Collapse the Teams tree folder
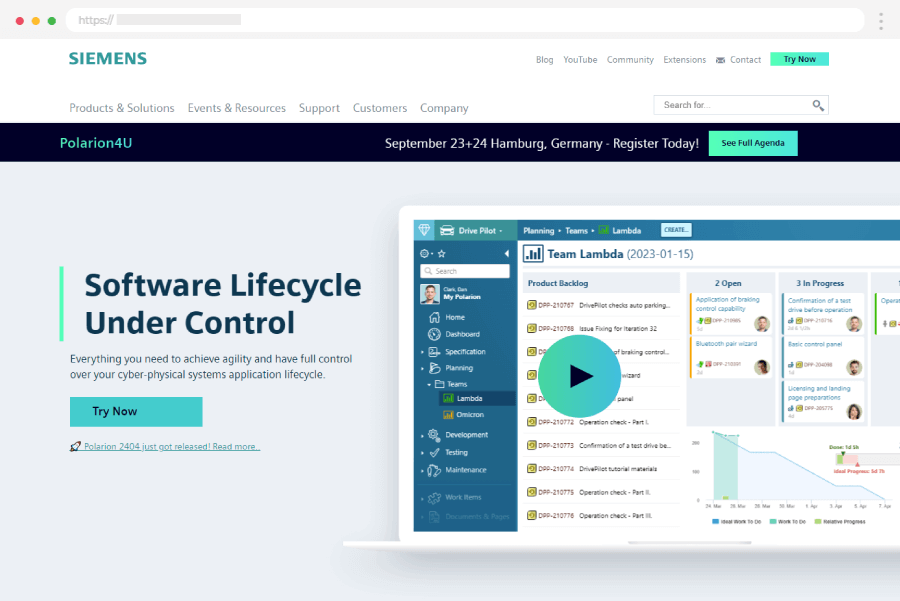This screenshot has height=601, width=900. pos(428,384)
